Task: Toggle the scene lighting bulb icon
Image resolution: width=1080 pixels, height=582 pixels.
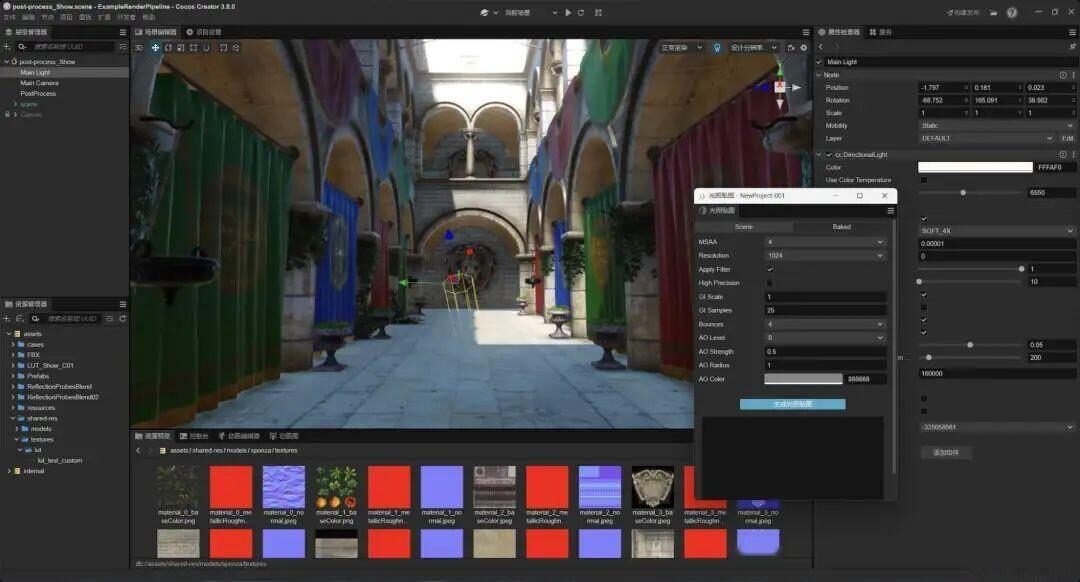Action: (716, 47)
